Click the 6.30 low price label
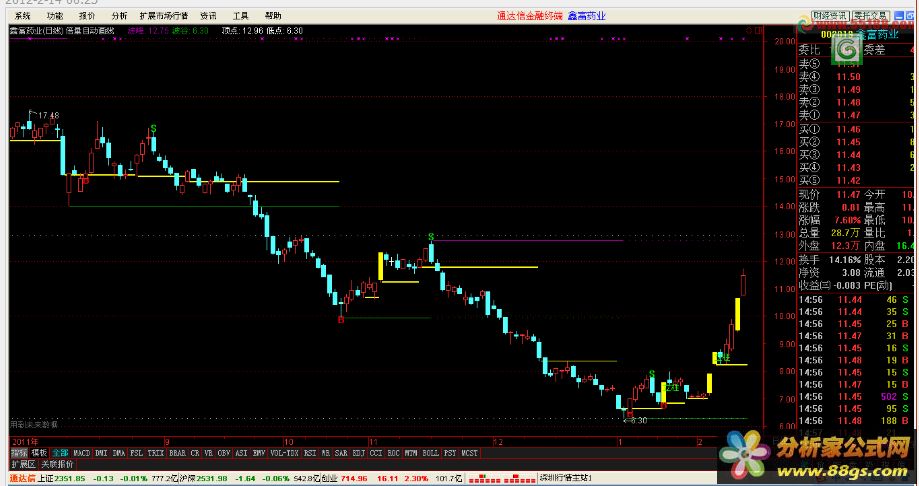Image resolution: width=919 pixels, height=486 pixels. [x=639, y=420]
